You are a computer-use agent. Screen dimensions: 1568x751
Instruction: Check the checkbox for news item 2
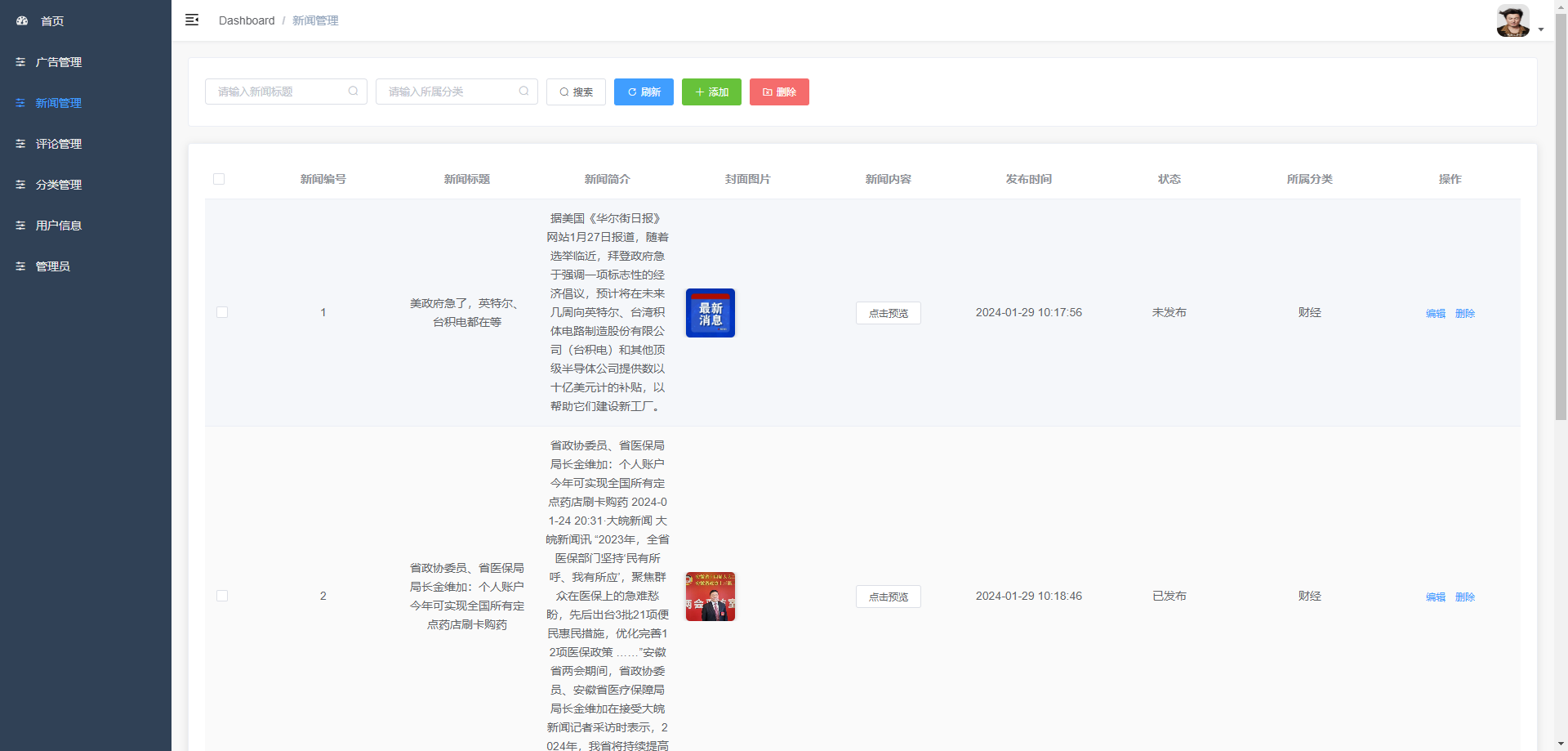(221, 596)
